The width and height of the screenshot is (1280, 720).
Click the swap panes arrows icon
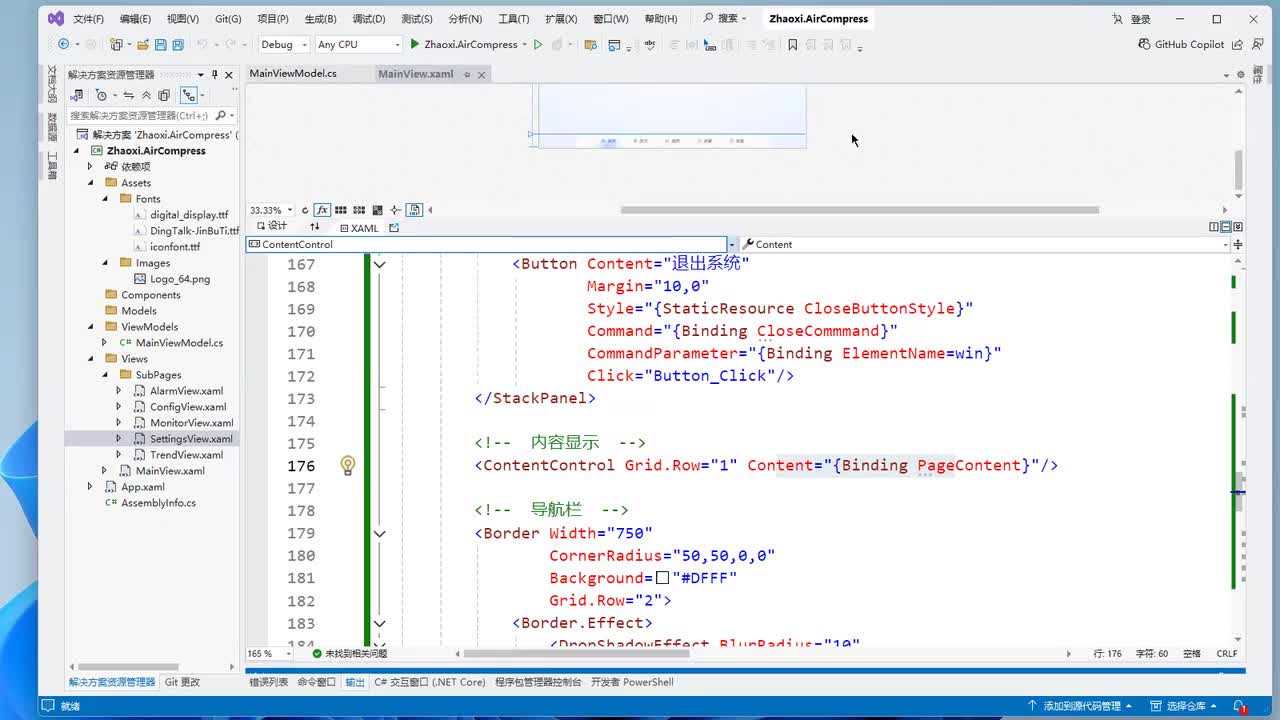(x=315, y=227)
